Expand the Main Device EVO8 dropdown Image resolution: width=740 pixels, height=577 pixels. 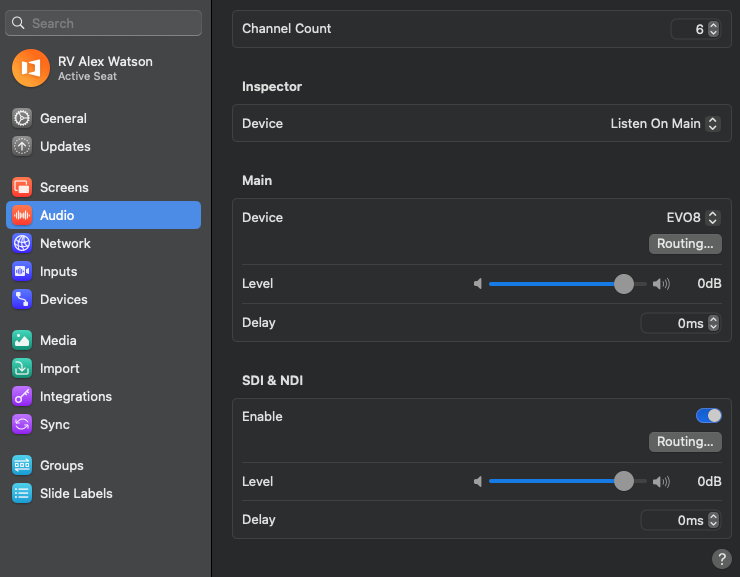click(693, 218)
